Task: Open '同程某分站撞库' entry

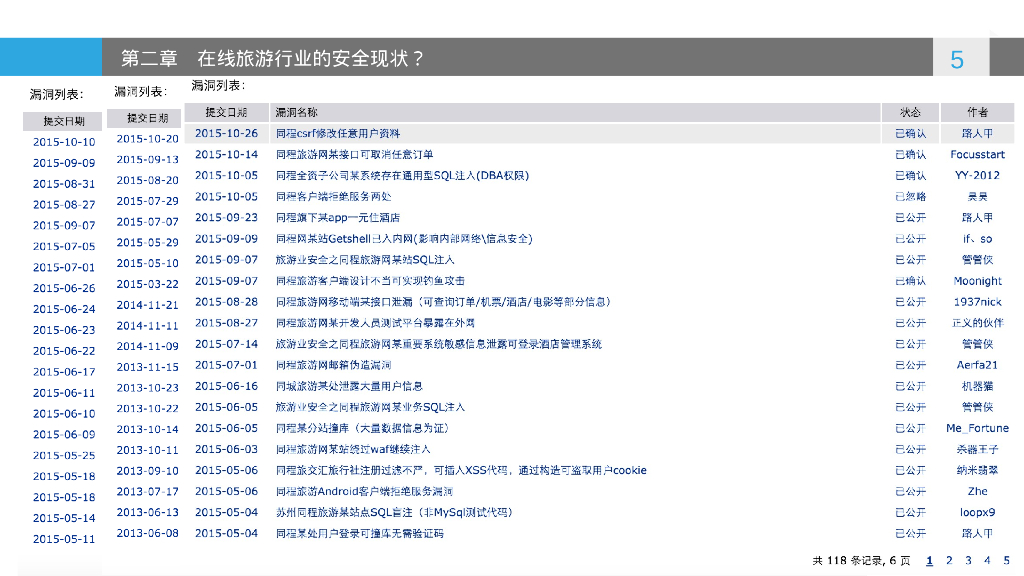Action: pyautogui.click(x=362, y=428)
